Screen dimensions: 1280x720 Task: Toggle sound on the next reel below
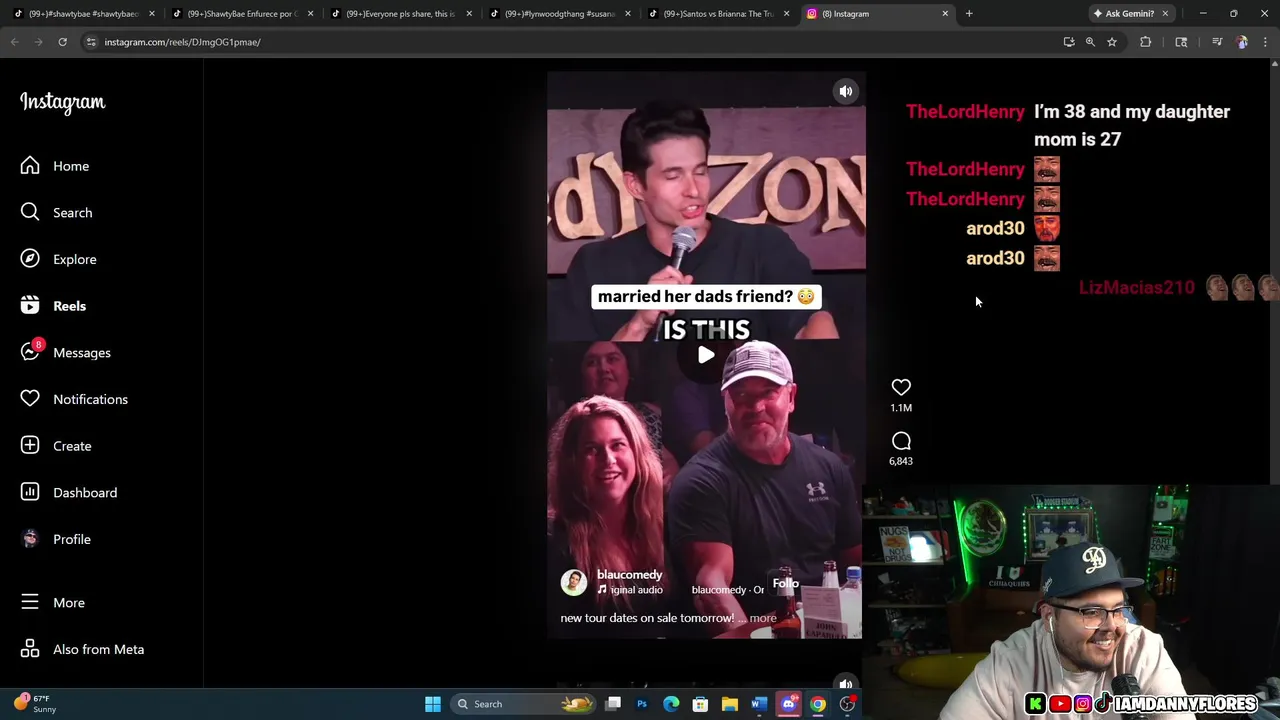pos(846,684)
